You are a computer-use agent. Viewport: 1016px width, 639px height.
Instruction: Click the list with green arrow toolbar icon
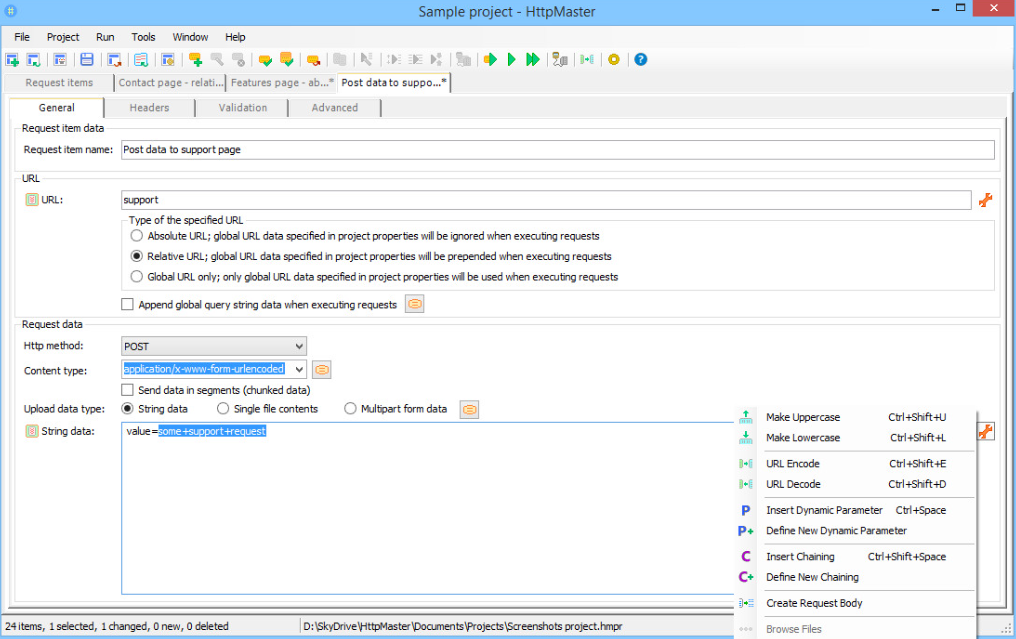(141, 60)
